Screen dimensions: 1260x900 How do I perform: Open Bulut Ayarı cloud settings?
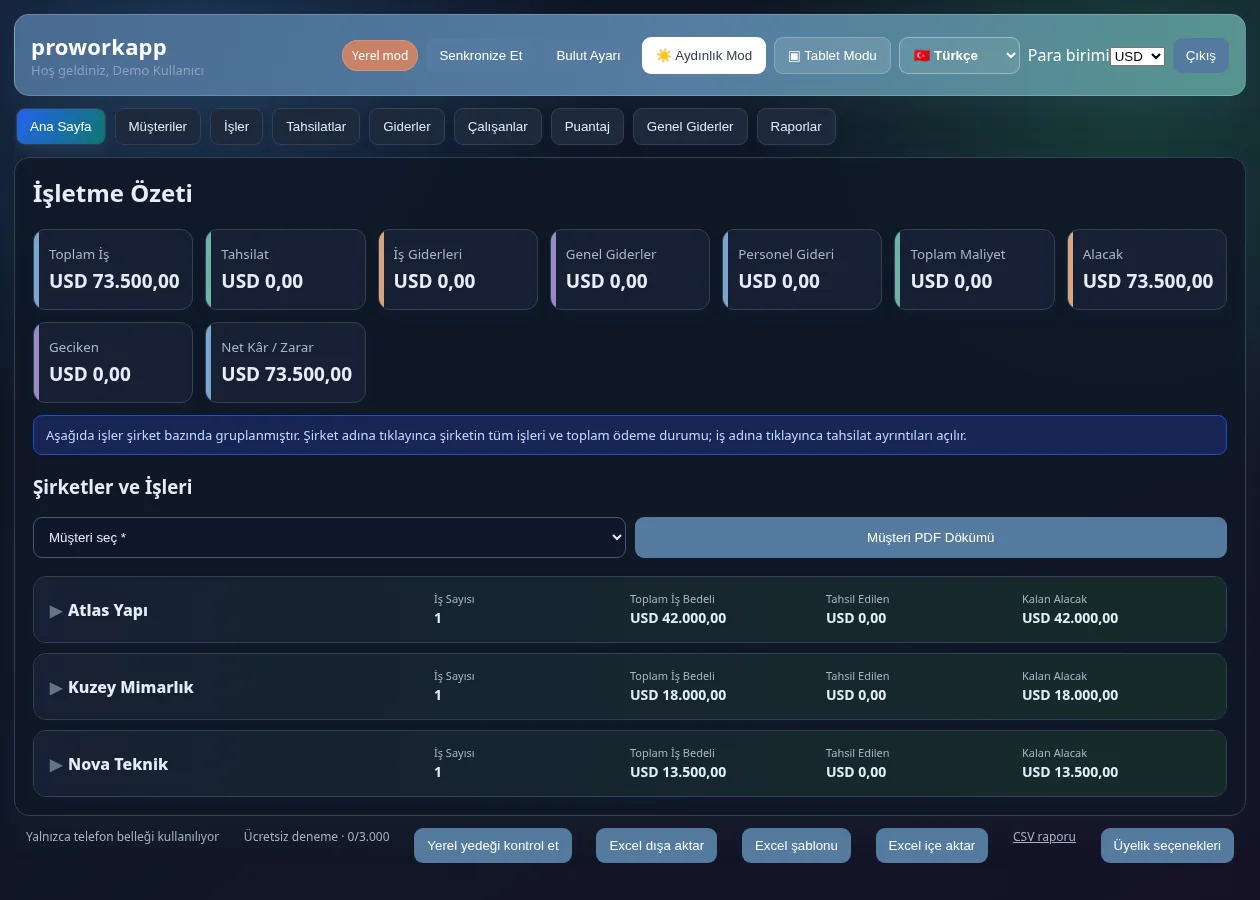click(589, 55)
